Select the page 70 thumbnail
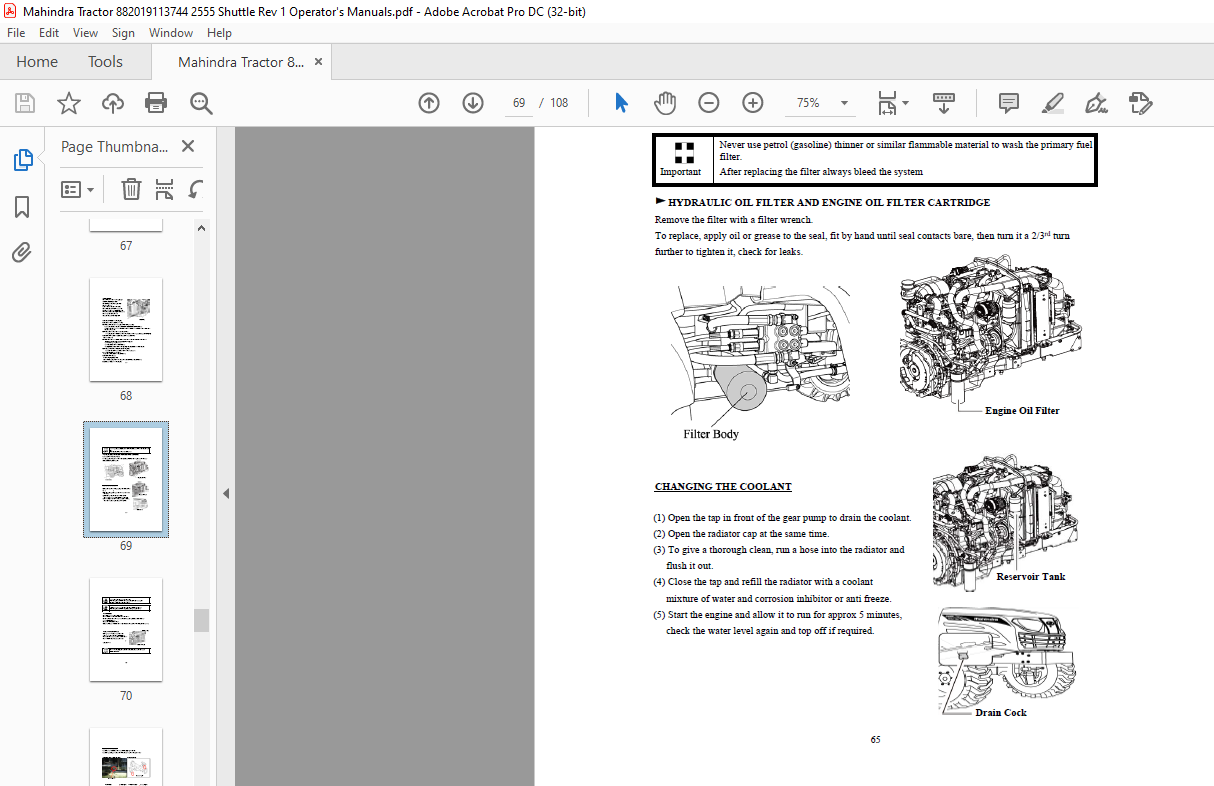The height and width of the screenshot is (786, 1214). click(126, 629)
